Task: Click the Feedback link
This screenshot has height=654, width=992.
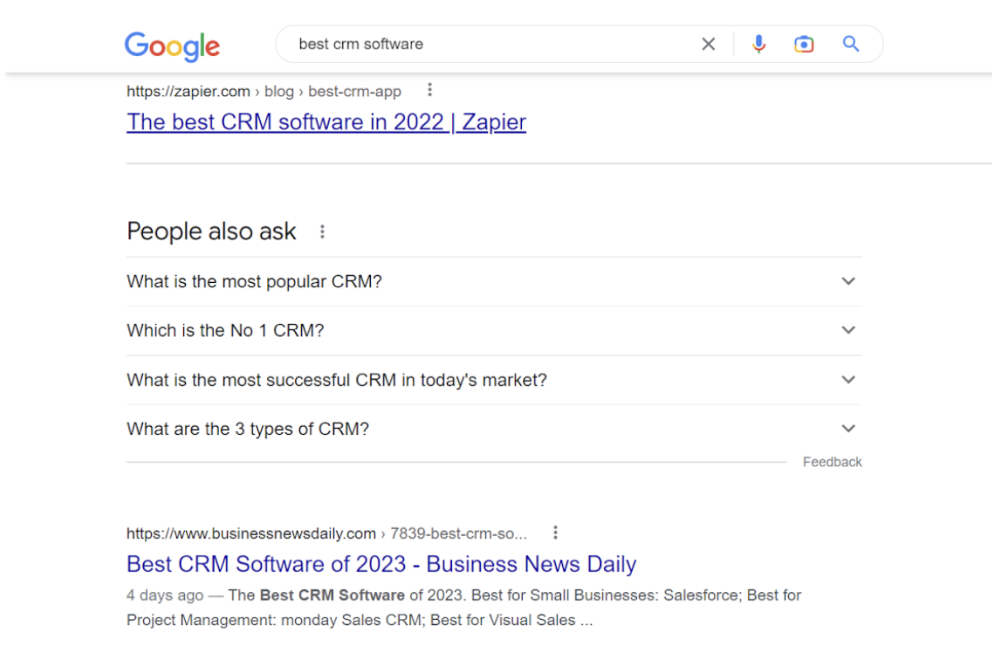Action: pyautogui.click(x=832, y=461)
